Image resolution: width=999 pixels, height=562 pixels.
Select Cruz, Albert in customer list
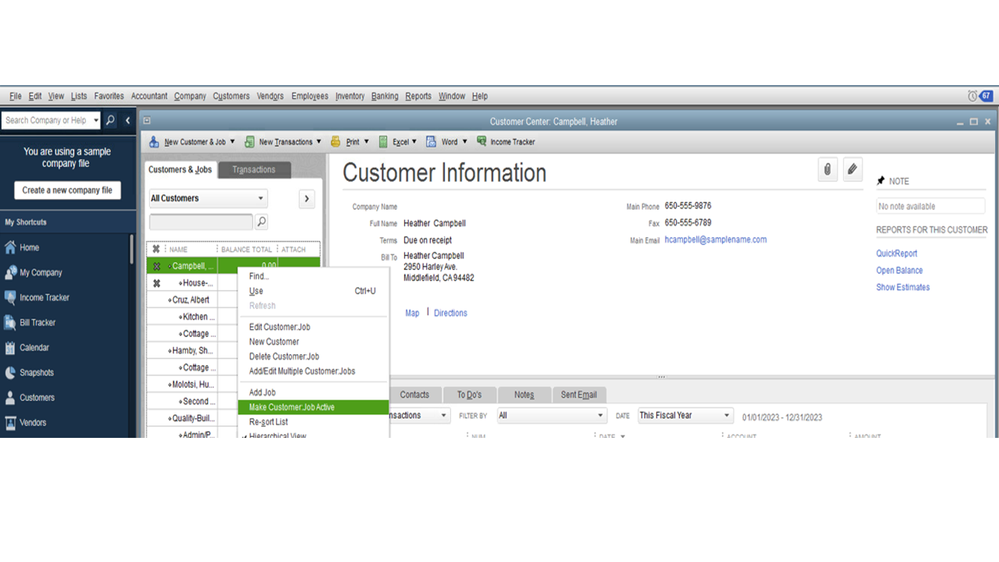(190, 299)
